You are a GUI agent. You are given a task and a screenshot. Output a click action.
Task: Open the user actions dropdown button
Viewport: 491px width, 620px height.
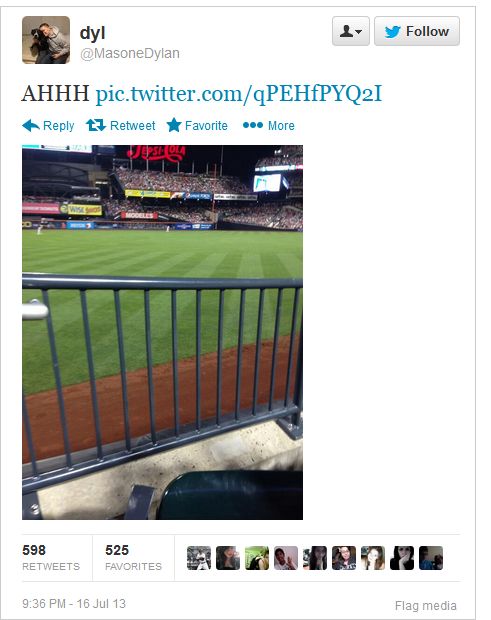(351, 31)
